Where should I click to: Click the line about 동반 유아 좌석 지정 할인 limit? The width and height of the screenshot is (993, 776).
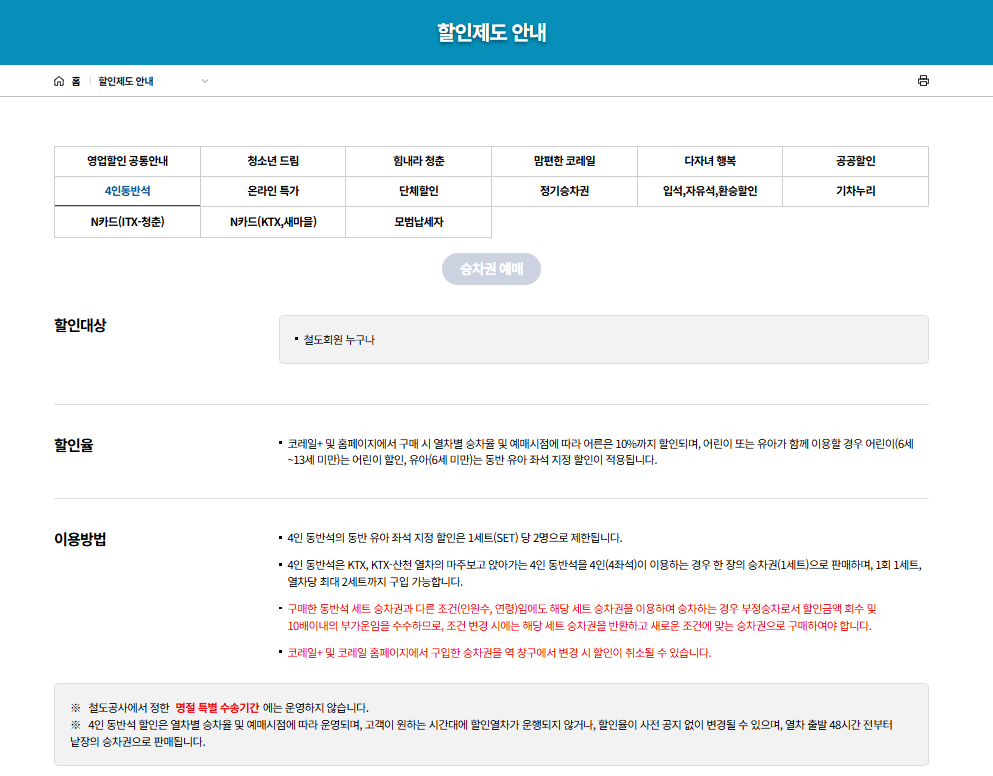point(455,538)
